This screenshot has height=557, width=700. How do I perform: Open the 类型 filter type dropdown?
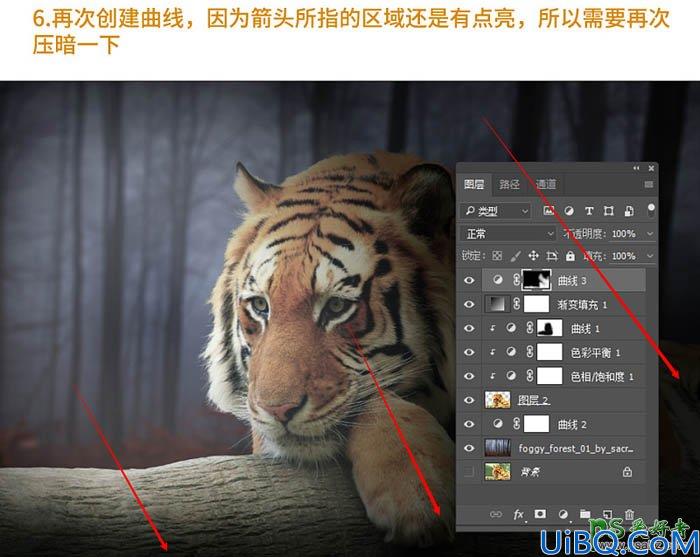click(495, 211)
